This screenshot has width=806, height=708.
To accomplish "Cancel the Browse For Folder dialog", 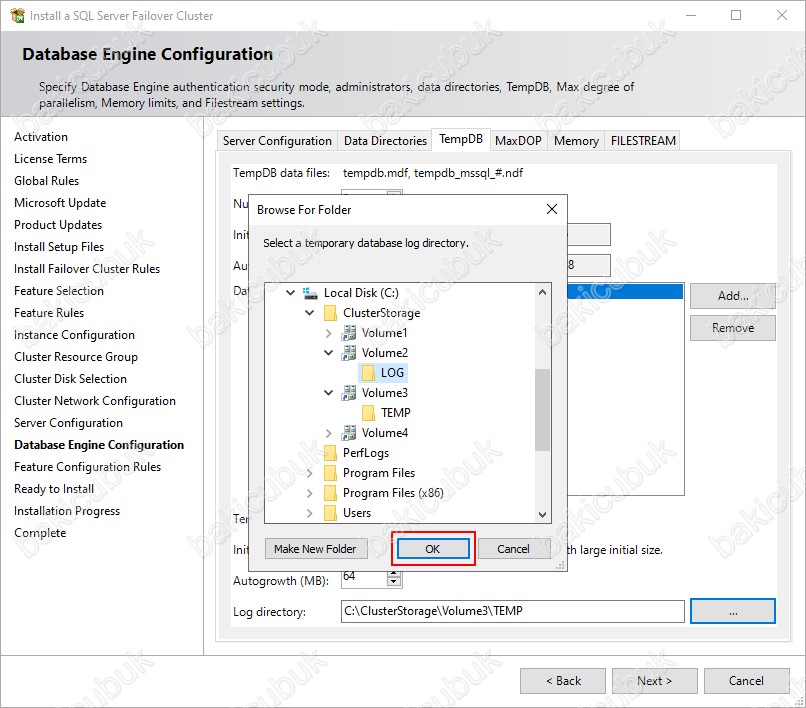I will click(513, 549).
